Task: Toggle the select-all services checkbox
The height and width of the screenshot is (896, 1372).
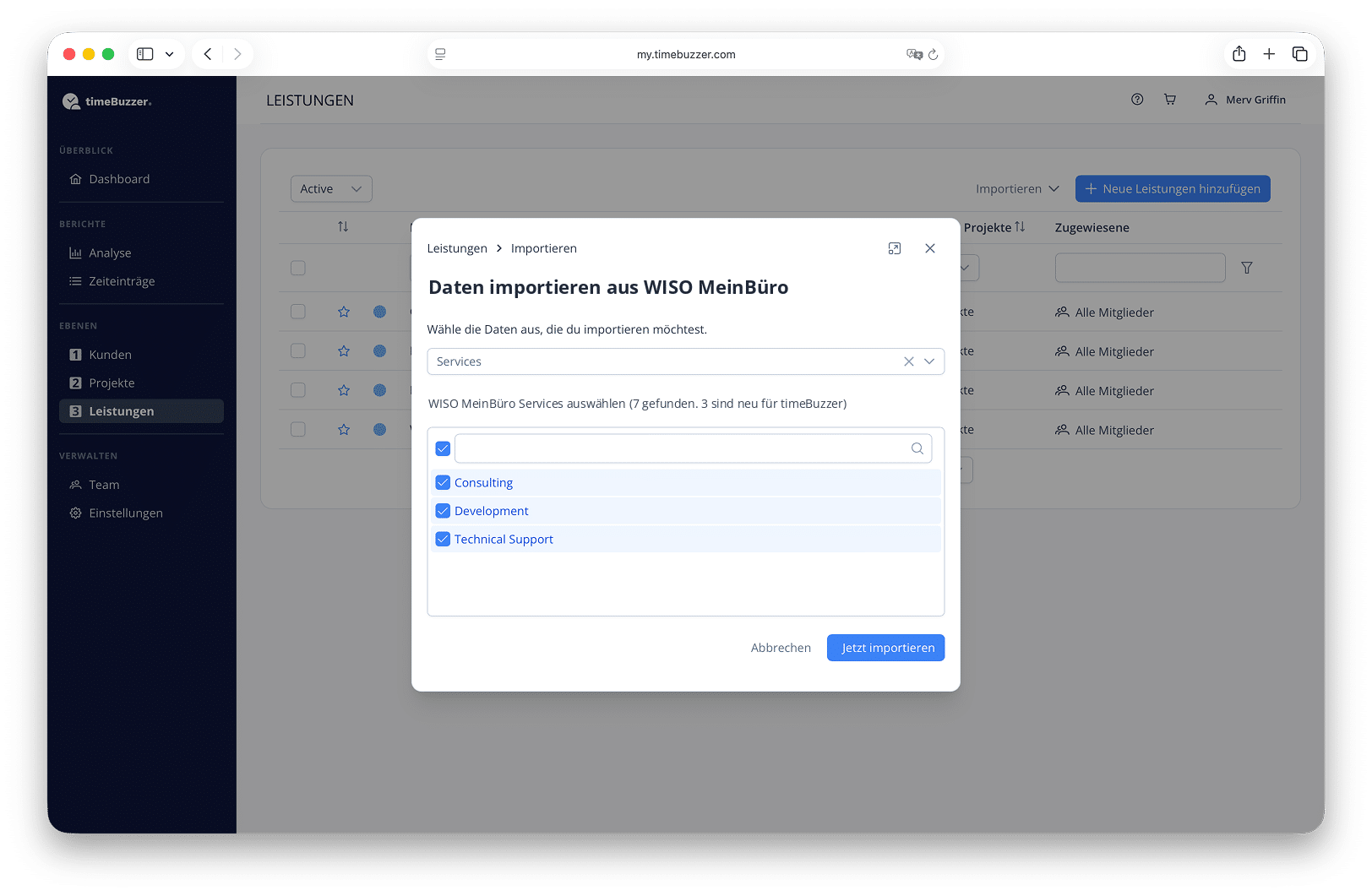Action: (x=443, y=448)
